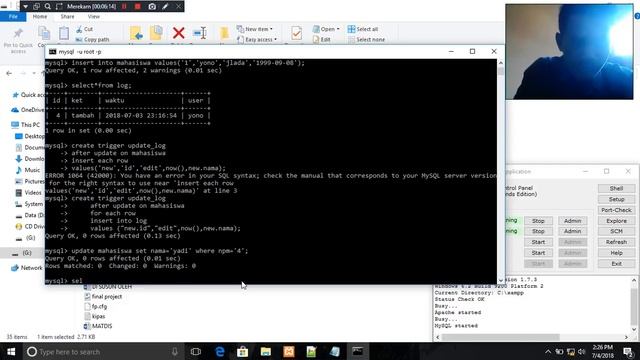Image resolution: width=640 pixels, height=360 pixels.
Task: Click the SCM button in XAMPP
Action: pyautogui.click(x=616, y=231)
